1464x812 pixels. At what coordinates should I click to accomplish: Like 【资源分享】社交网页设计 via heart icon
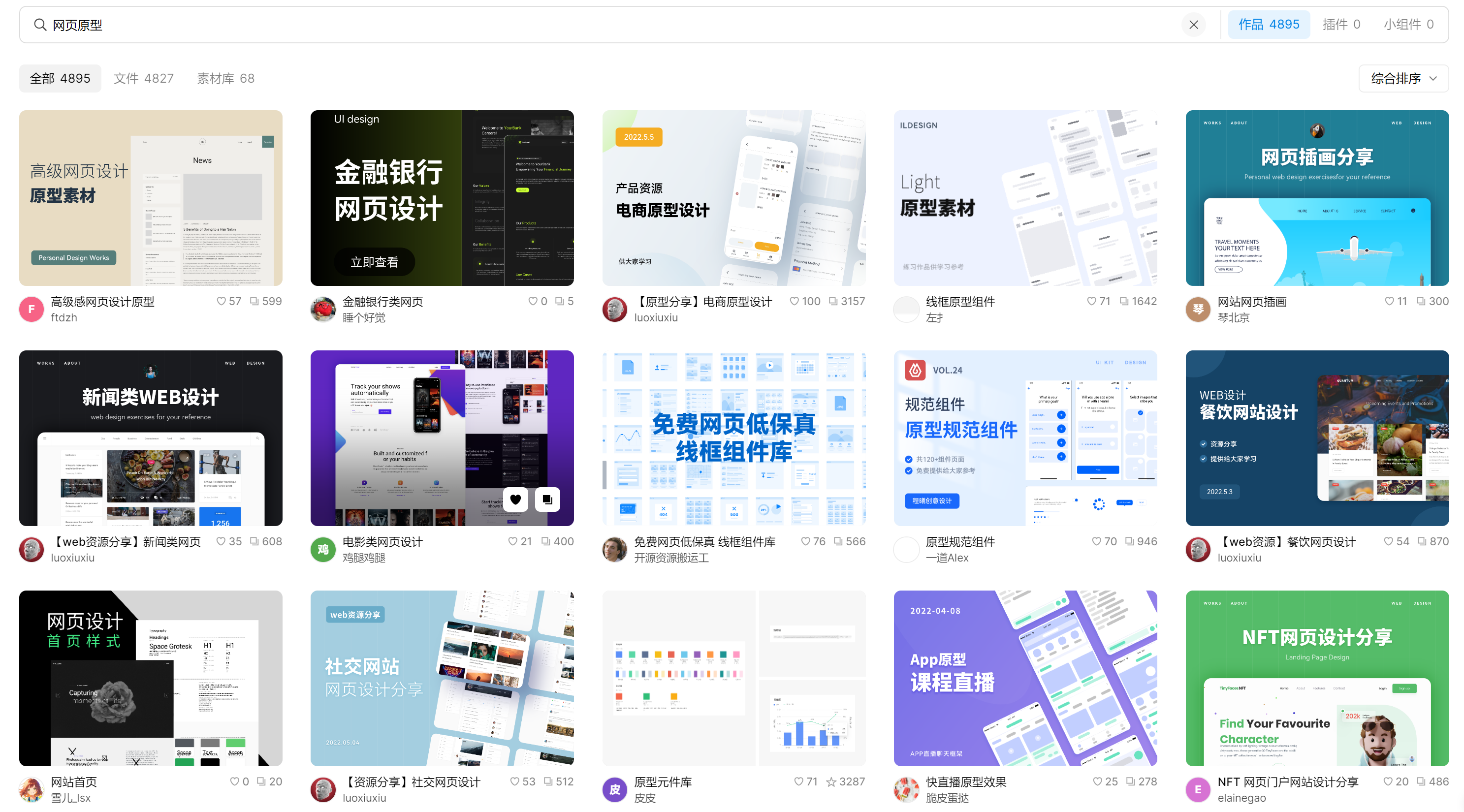(515, 781)
